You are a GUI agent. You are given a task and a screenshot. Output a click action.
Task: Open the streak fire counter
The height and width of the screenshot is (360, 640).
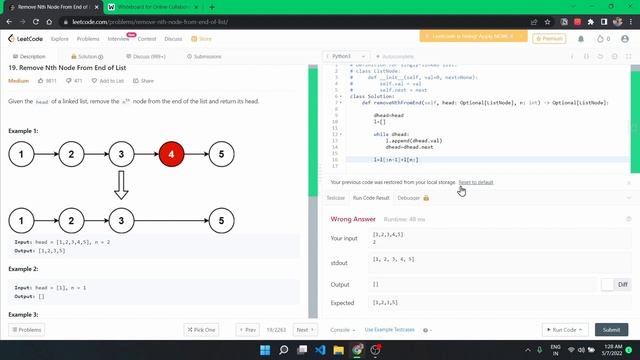coord(603,39)
